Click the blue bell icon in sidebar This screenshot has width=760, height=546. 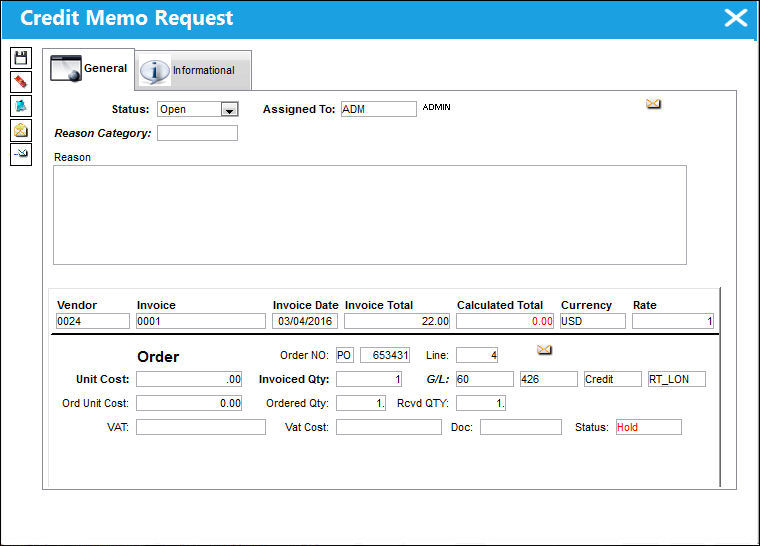[21, 106]
